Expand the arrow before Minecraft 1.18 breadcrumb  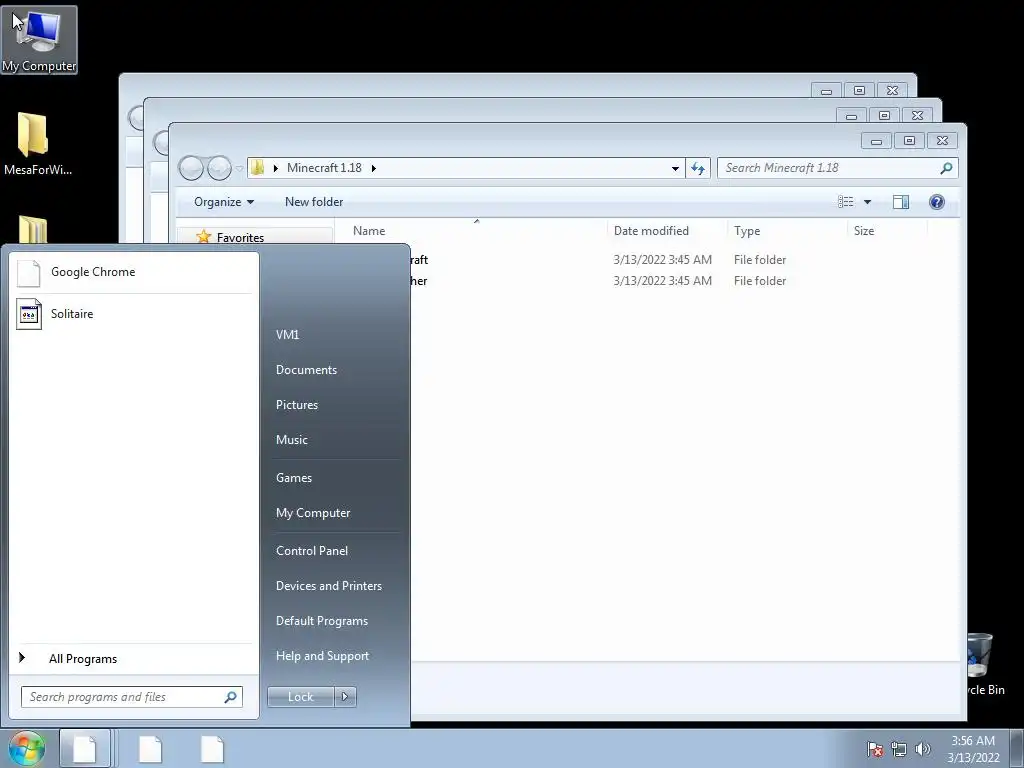pyautogui.click(x=276, y=168)
